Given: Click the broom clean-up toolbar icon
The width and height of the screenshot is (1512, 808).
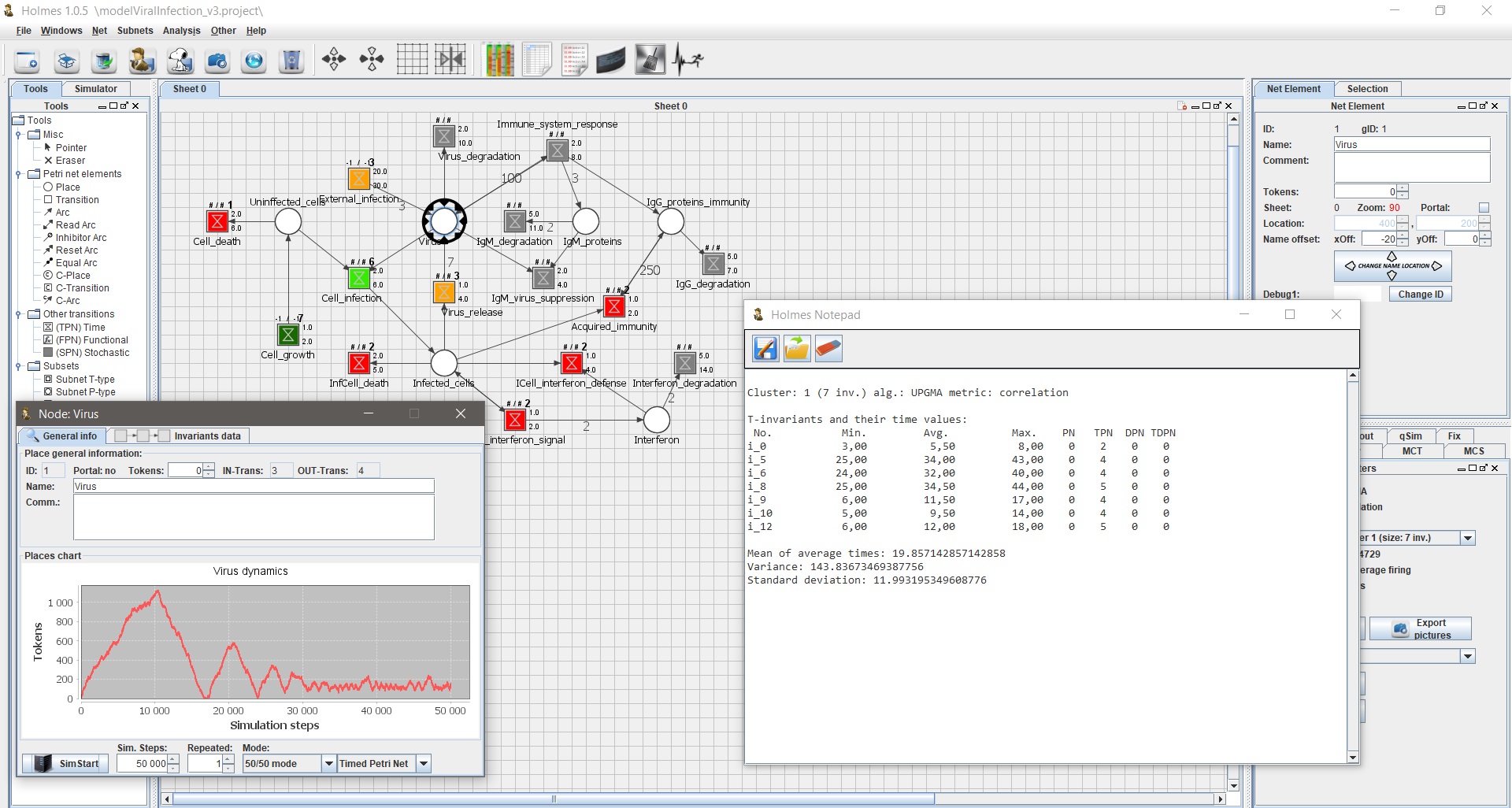Looking at the screenshot, I should pyautogui.click(x=650, y=60).
